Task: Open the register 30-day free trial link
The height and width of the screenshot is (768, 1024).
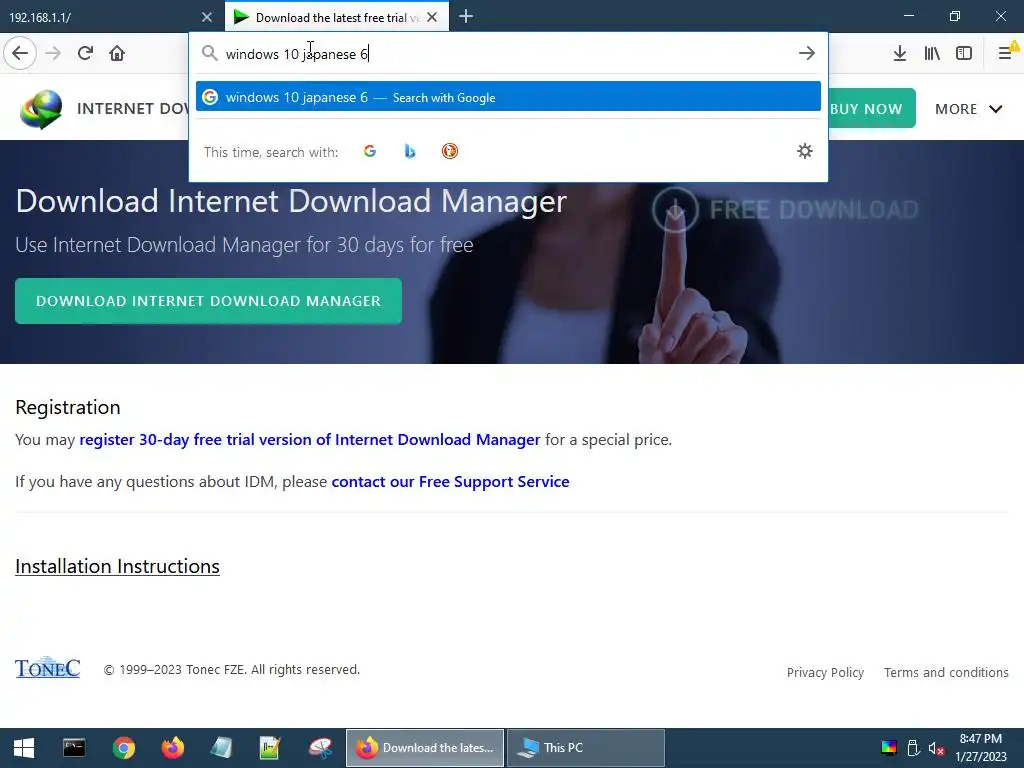Action: click(x=310, y=440)
